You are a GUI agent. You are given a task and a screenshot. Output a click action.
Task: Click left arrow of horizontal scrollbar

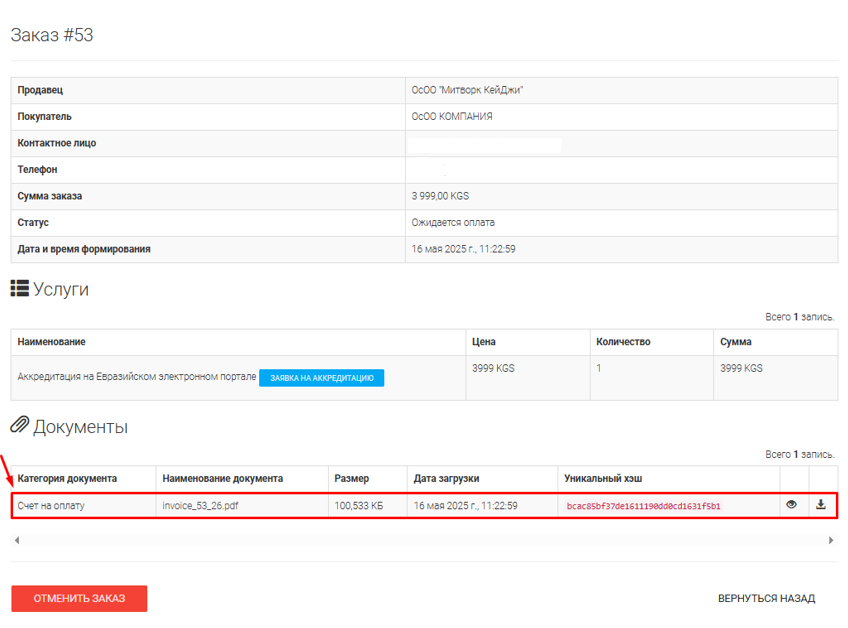(17, 540)
